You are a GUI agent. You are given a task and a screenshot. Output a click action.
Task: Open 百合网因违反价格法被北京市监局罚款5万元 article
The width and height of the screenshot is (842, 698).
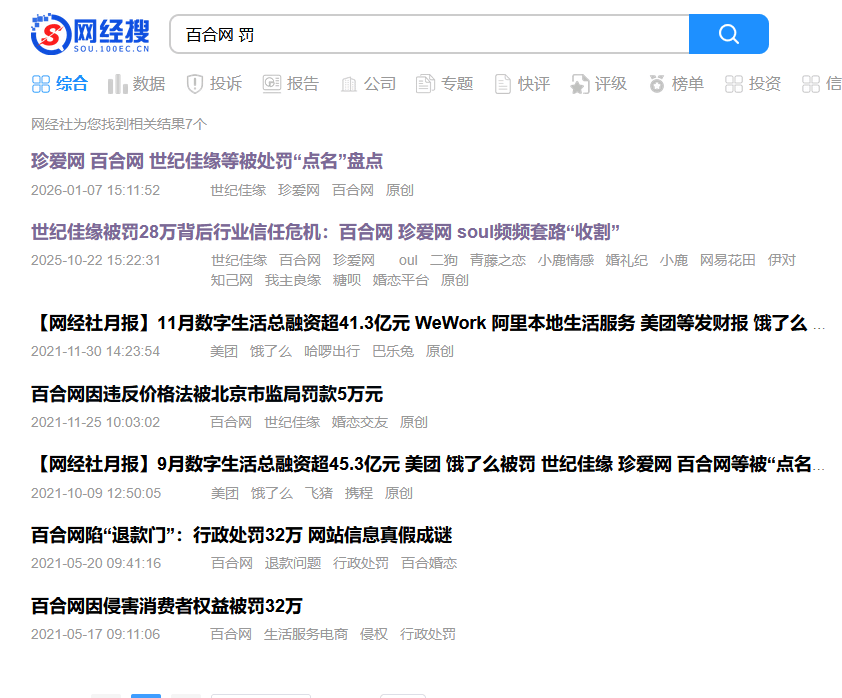207,394
